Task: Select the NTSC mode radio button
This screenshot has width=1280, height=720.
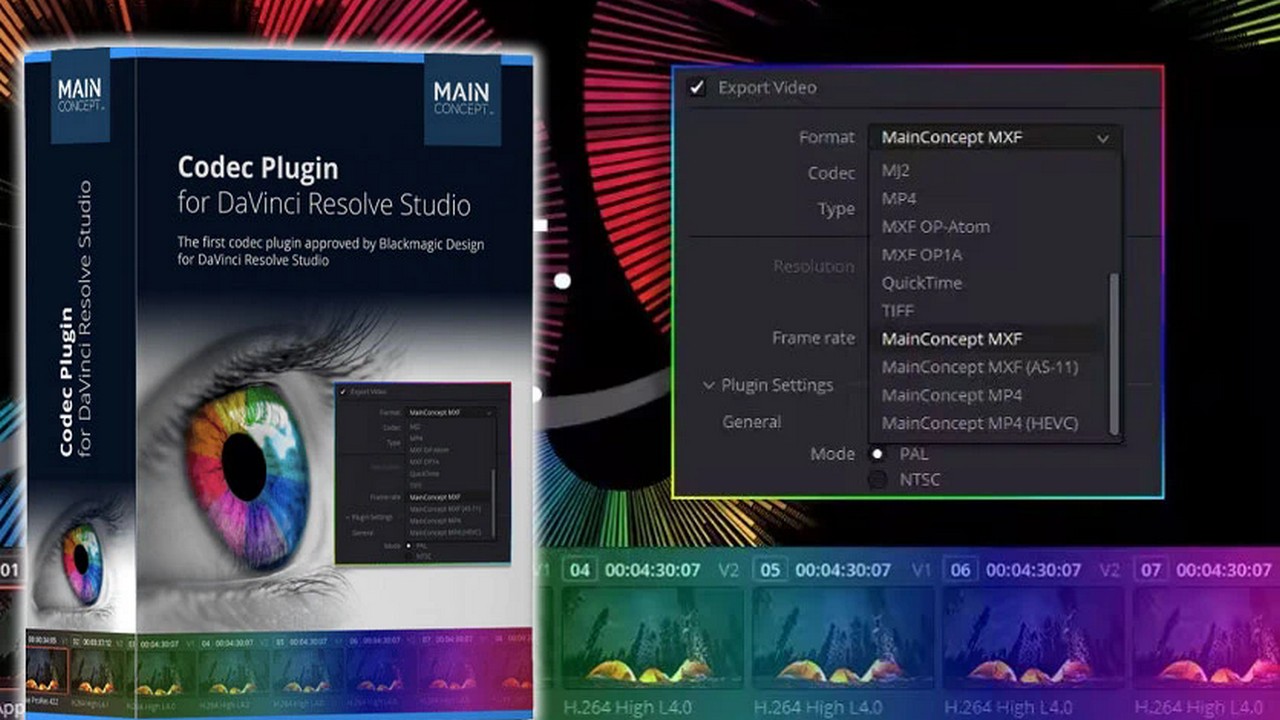Action: coord(878,480)
